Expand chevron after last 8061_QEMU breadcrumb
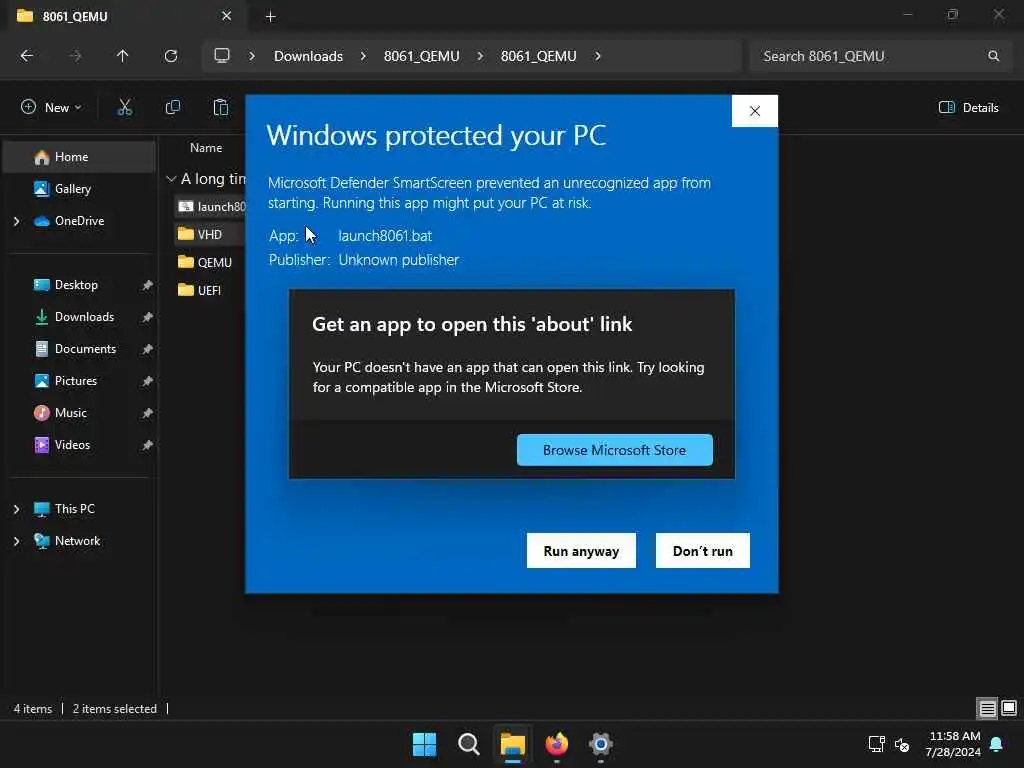This screenshot has width=1024, height=768. (598, 56)
